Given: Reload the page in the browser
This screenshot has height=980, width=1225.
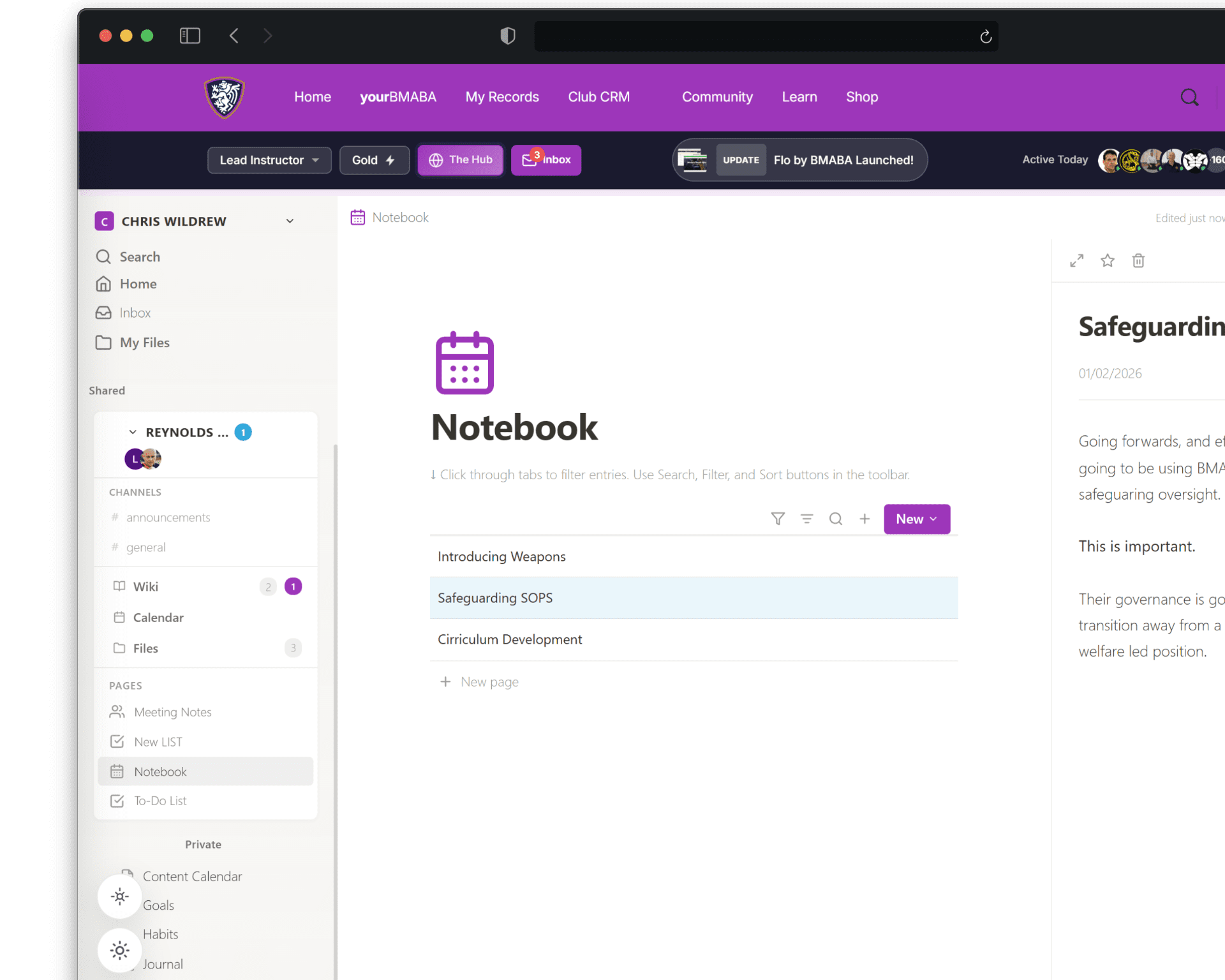Looking at the screenshot, I should [x=986, y=36].
